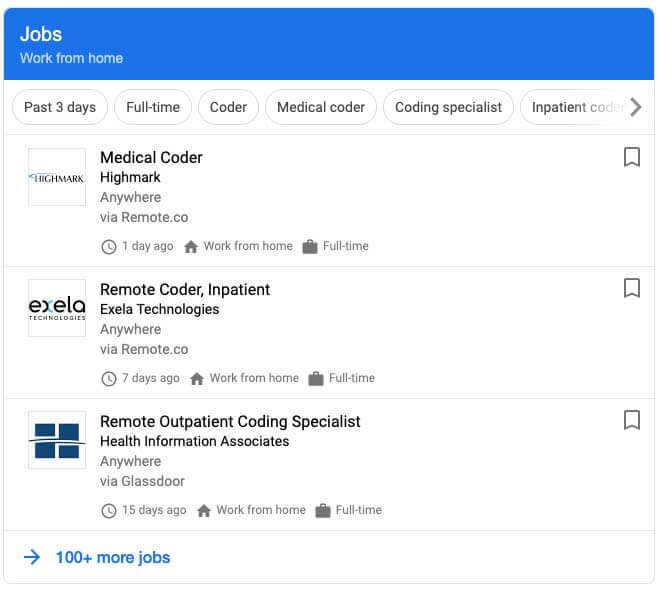Click the arrow icon beside more jobs
660x590 pixels.
coord(32,558)
